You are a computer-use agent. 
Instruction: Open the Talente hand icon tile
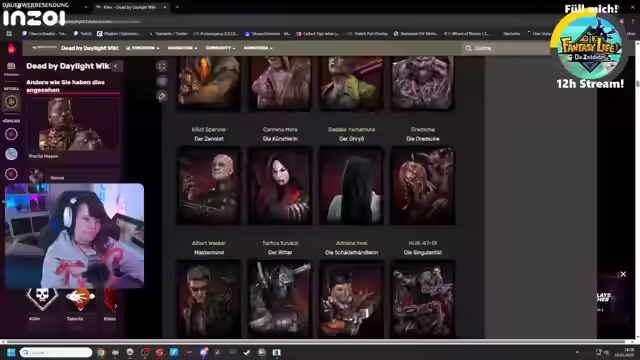click(x=80, y=299)
